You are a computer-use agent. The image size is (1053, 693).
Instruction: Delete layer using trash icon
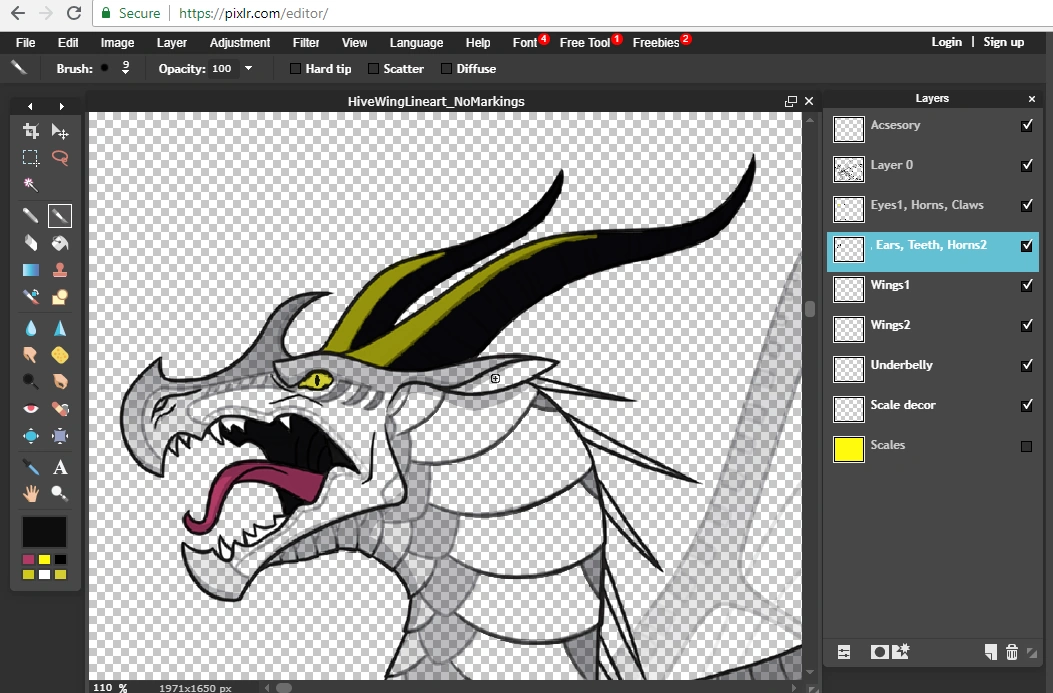tap(1011, 652)
